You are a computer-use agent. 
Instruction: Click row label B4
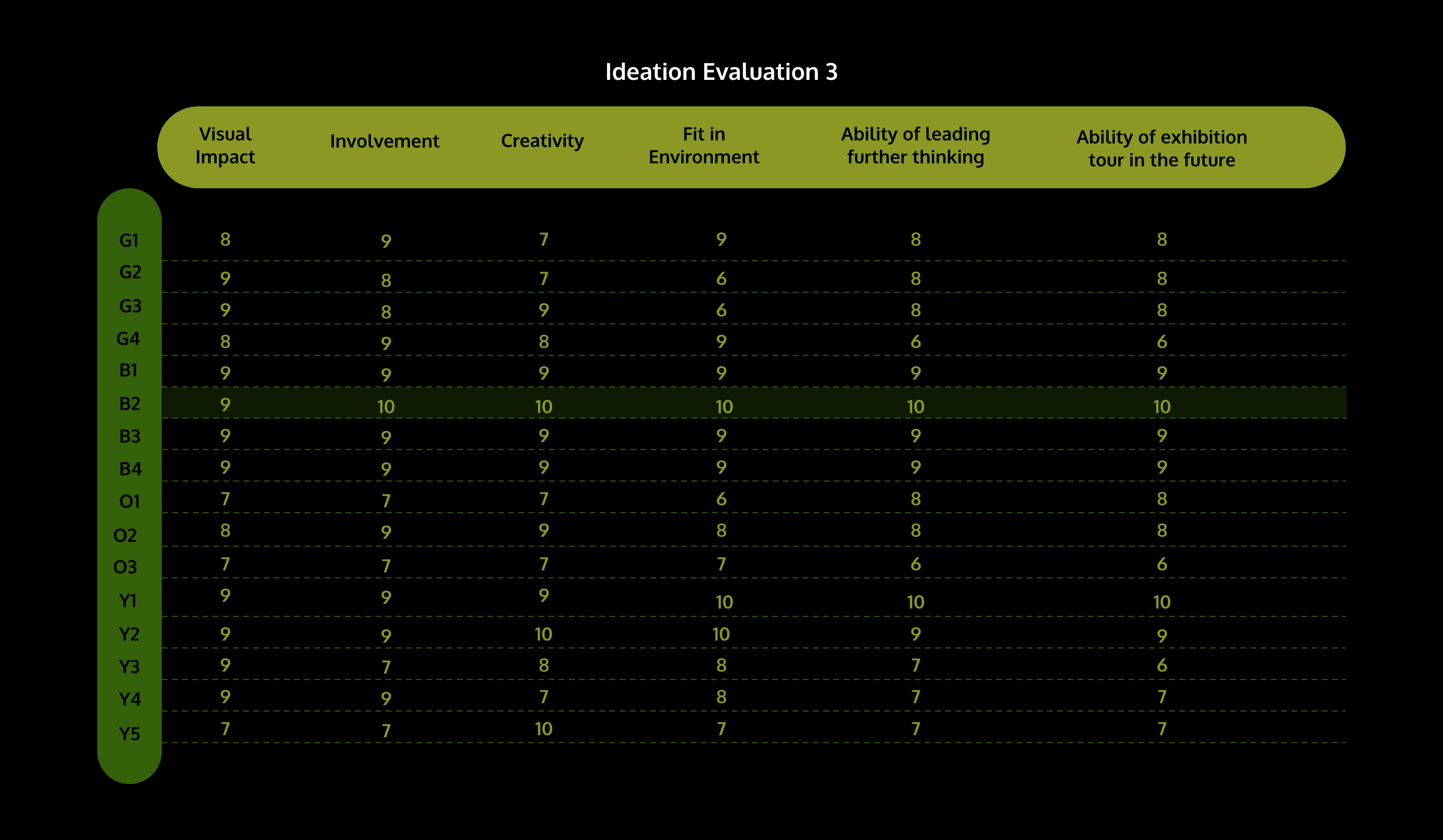[130, 469]
